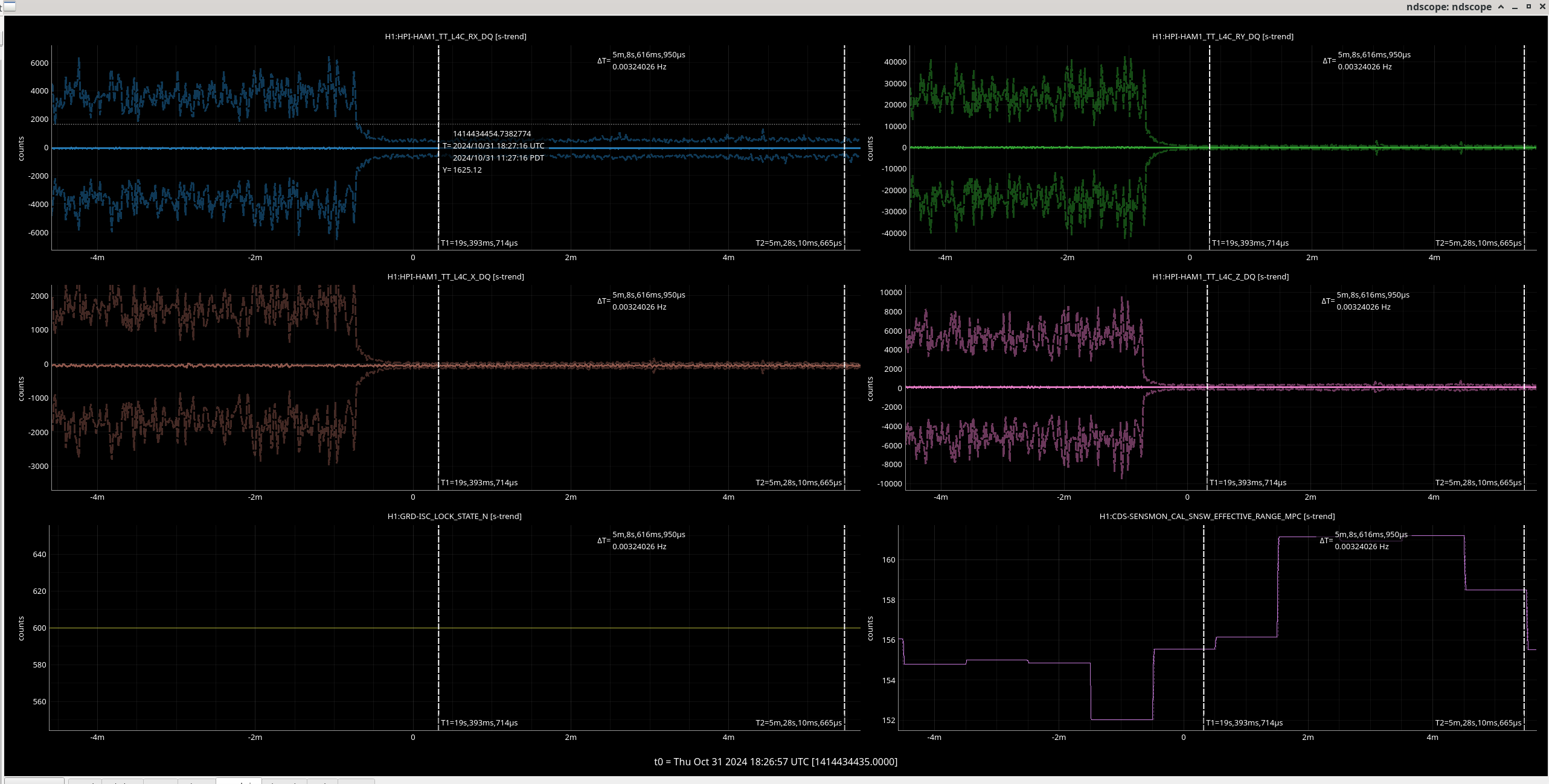Screen dimensions: 1549x784
Task: Open the window menu icon at title bar start
Action: (x=9, y=7)
